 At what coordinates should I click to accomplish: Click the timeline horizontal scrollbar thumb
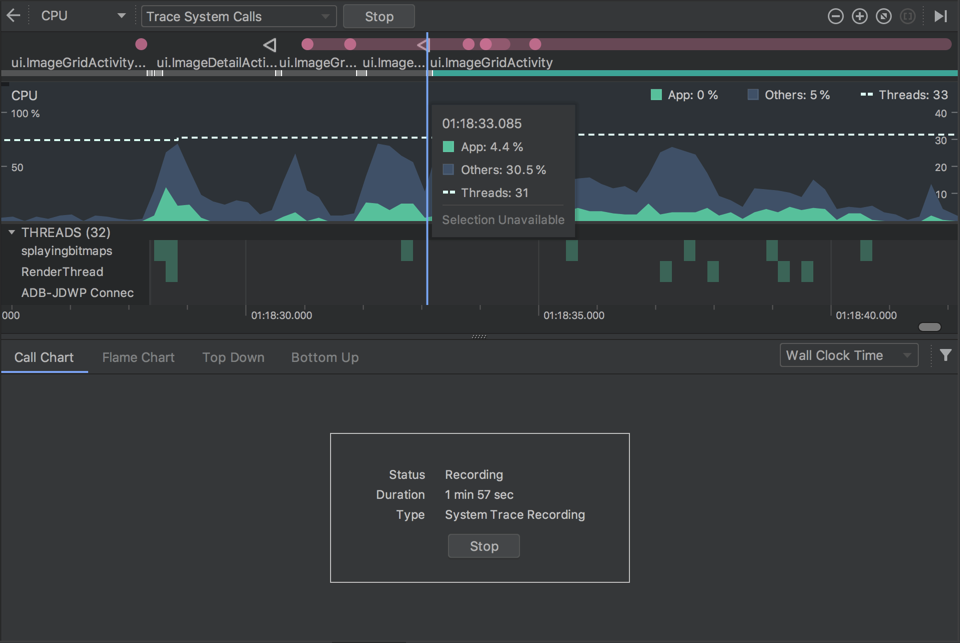pos(929,327)
